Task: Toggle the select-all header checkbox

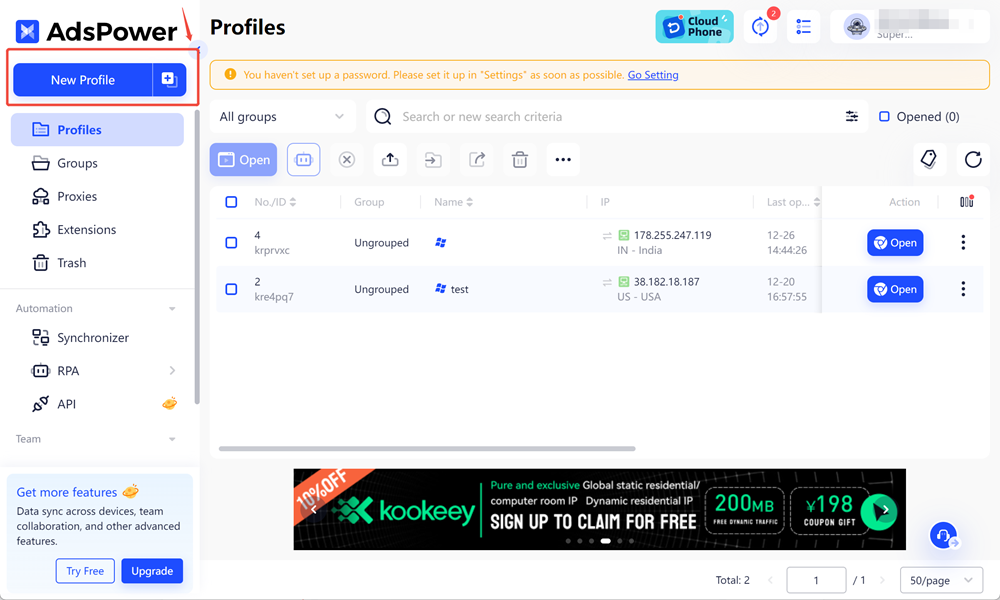Action: (x=232, y=202)
